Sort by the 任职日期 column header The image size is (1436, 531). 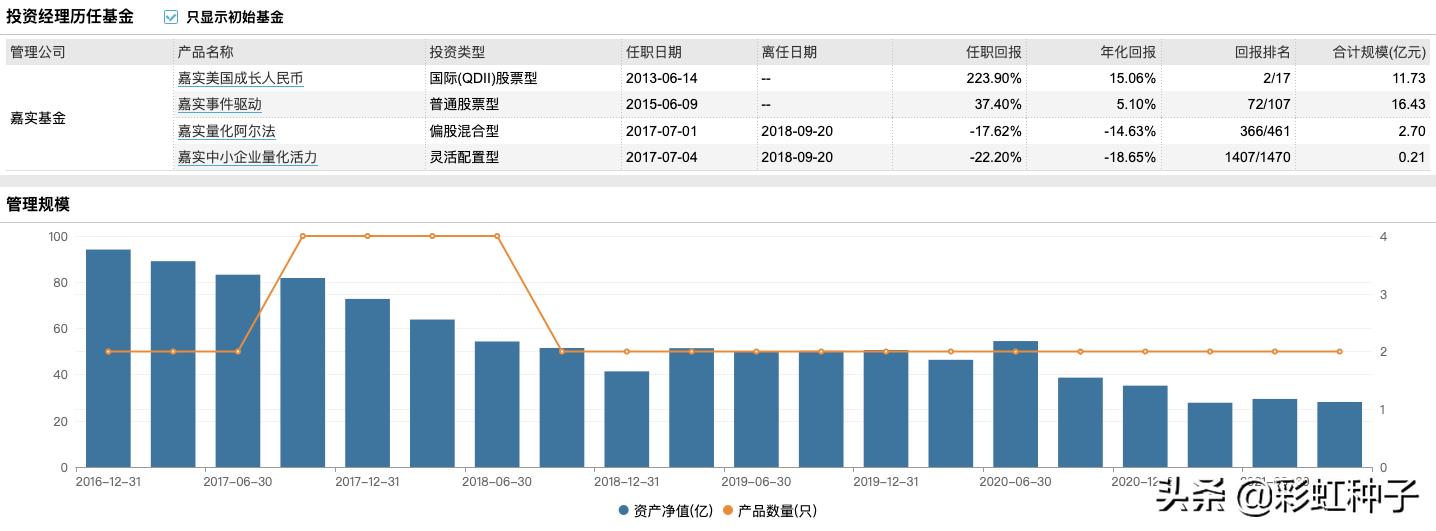(654, 52)
